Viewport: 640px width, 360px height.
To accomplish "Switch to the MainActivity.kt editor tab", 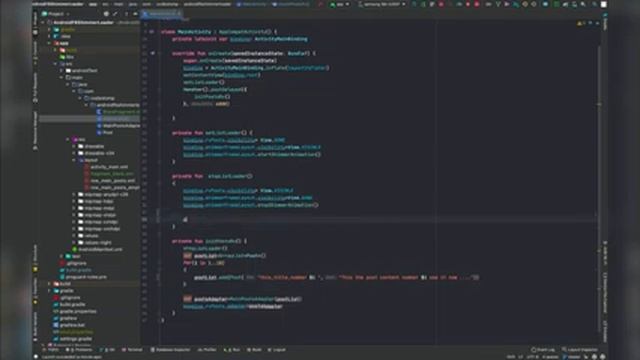I will pyautogui.click(x=162, y=14).
